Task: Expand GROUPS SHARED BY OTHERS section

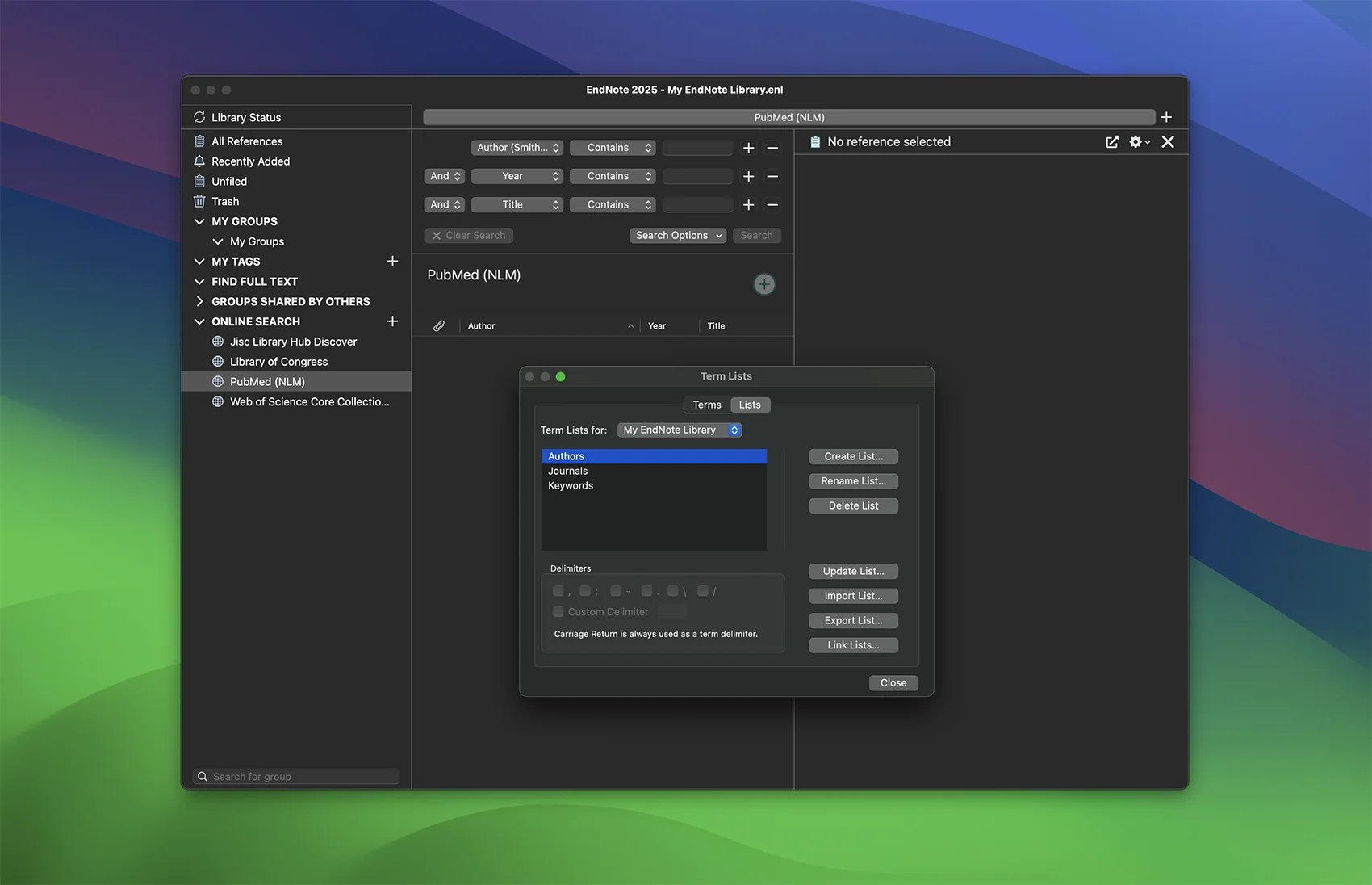Action: click(x=199, y=301)
